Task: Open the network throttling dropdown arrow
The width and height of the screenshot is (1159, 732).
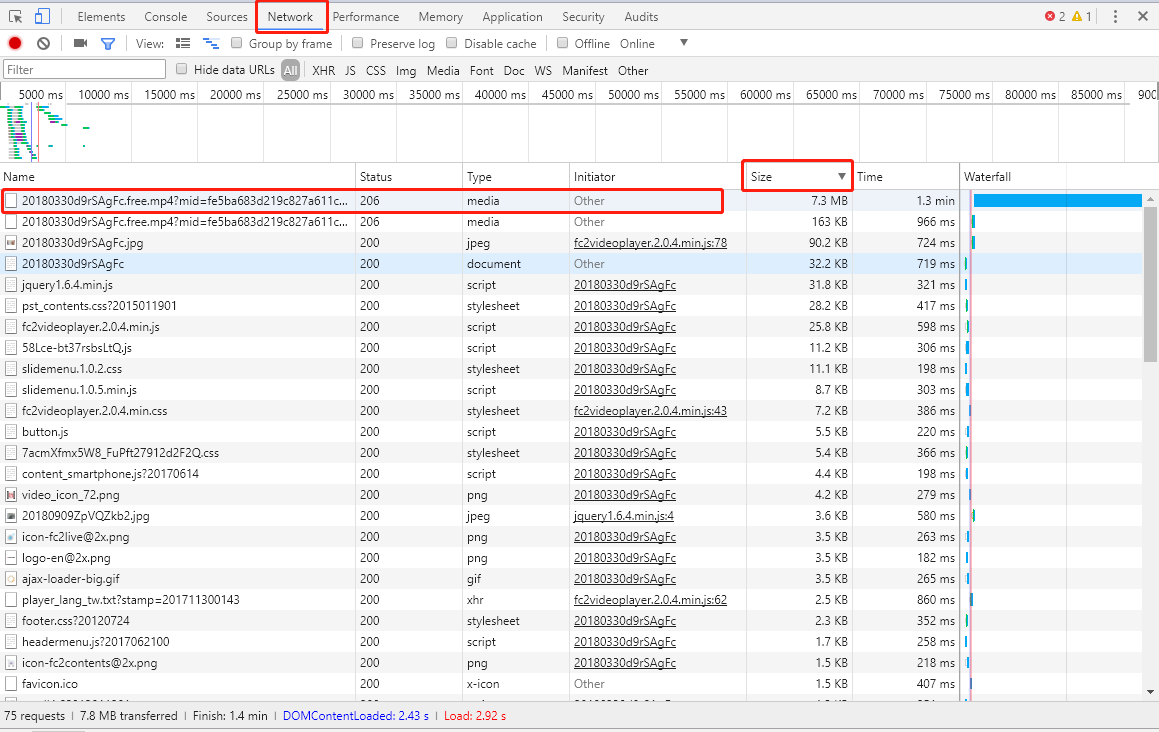Action: pos(684,43)
